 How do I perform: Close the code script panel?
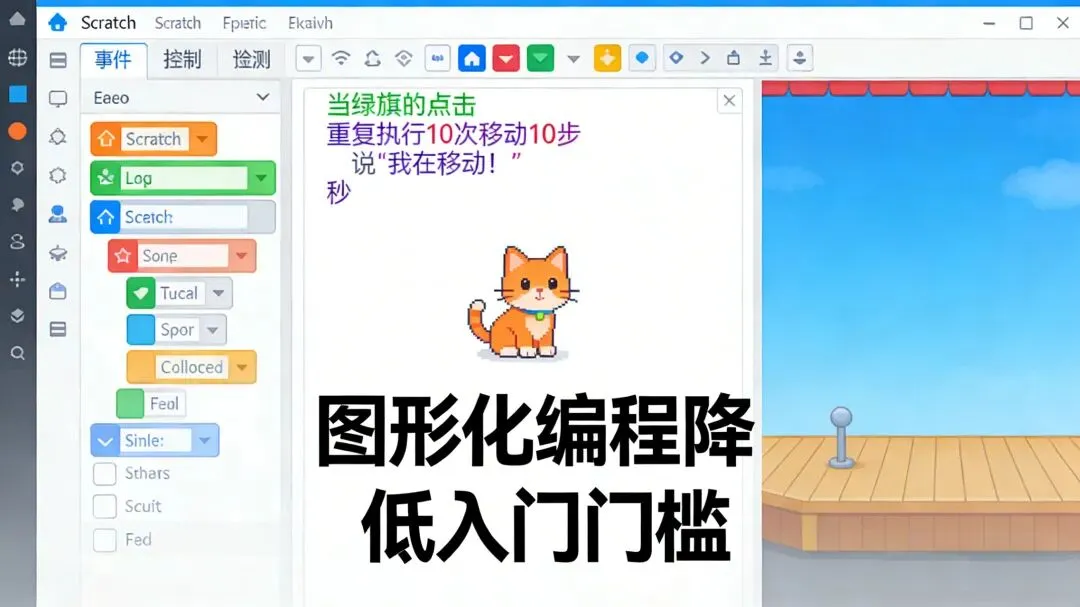click(x=729, y=101)
